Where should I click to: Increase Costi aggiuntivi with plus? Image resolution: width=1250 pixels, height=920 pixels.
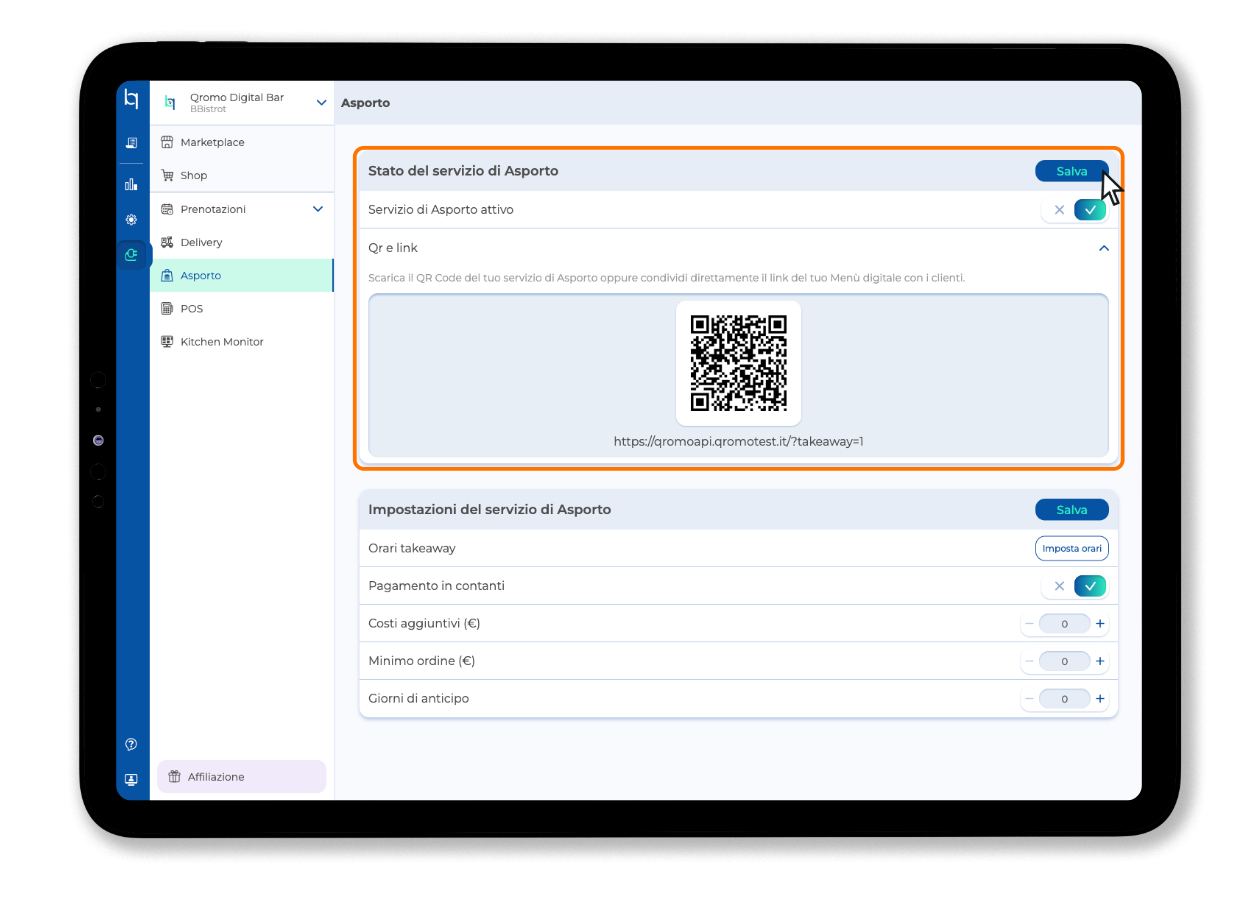(x=1100, y=624)
